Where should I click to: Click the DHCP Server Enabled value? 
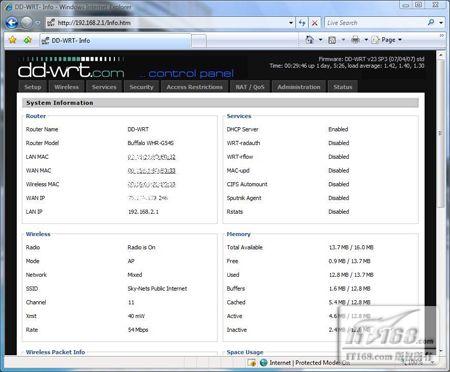pos(338,129)
